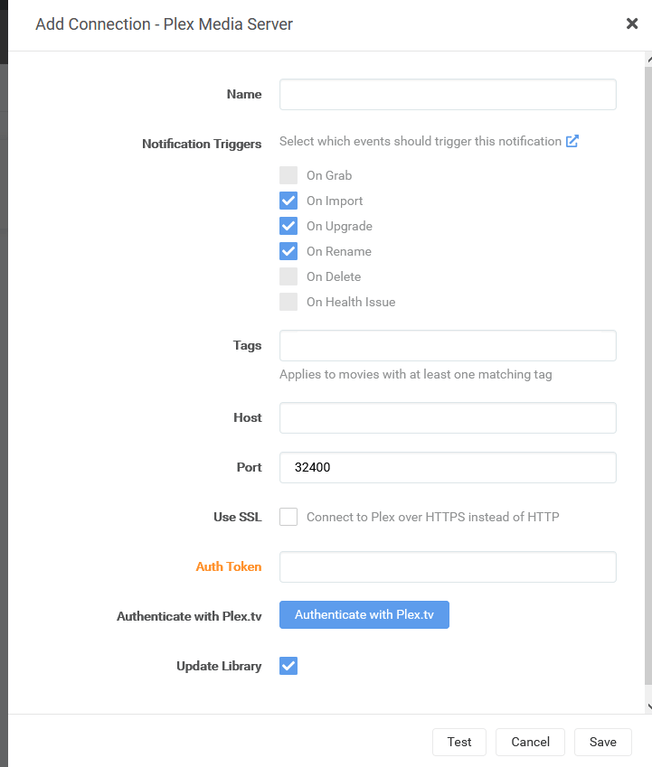Uncheck the On Upgrade trigger

(288, 226)
